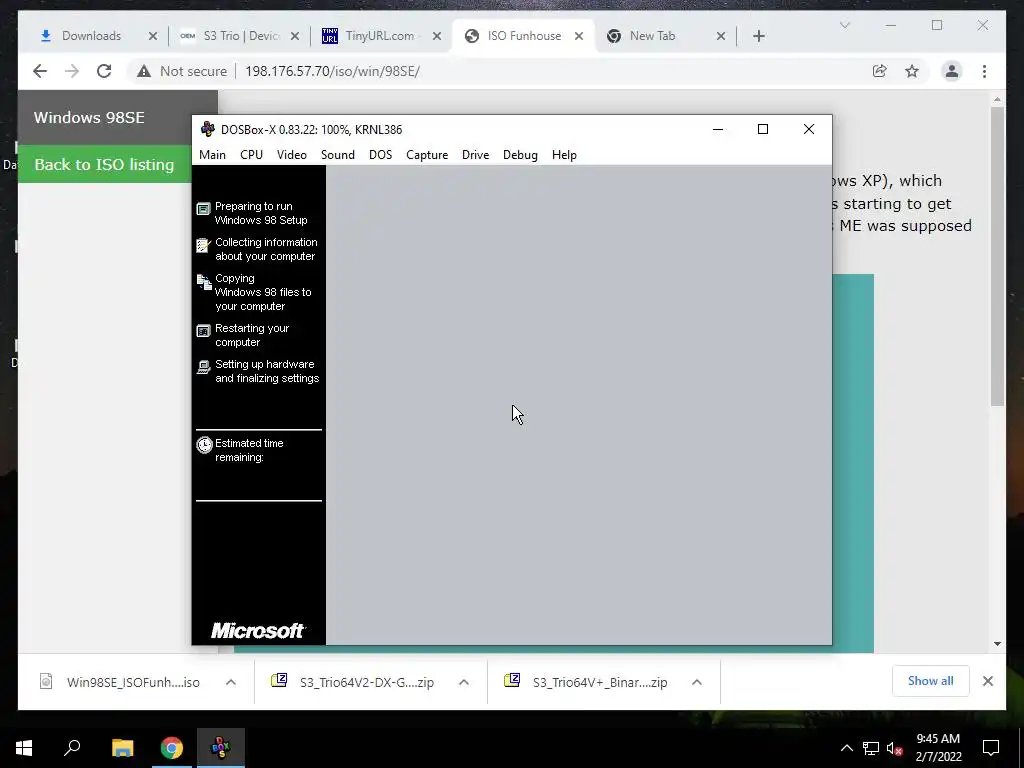
Task: Open Chrome tab search chevron
Action: tap(845, 25)
